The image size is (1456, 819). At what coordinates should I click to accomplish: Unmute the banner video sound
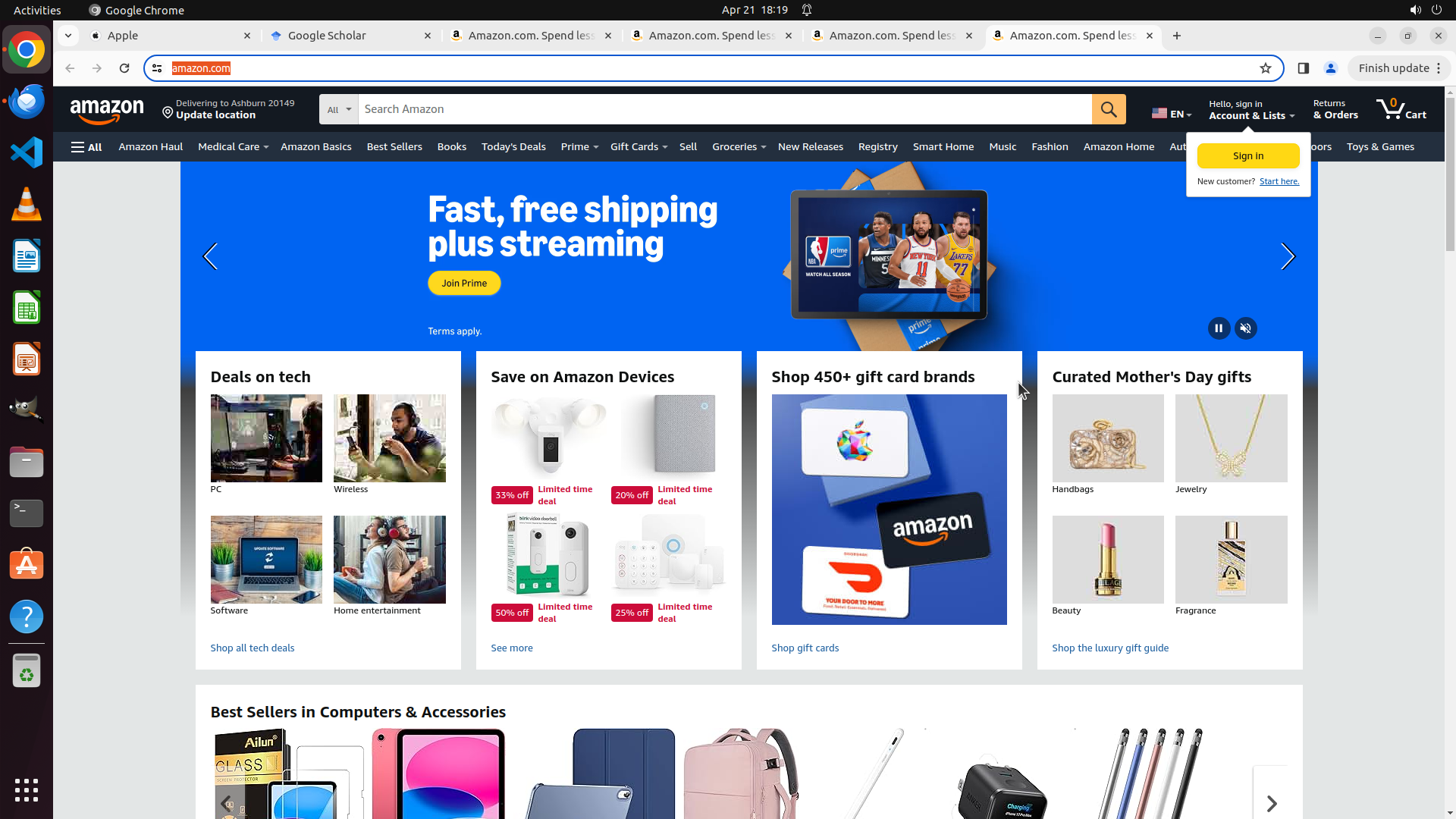pyautogui.click(x=1246, y=328)
